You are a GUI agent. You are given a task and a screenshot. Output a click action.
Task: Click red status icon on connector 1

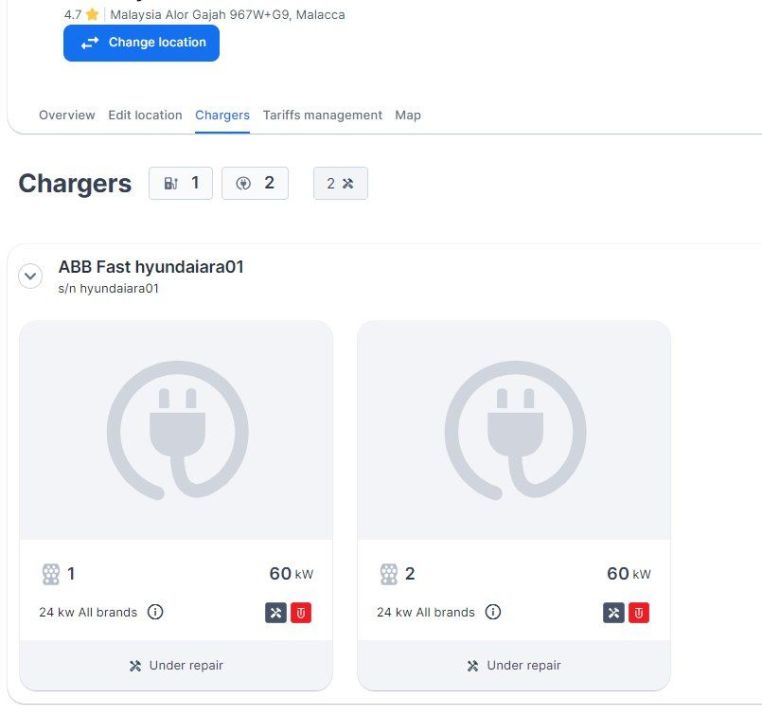[x=301, y=613]
